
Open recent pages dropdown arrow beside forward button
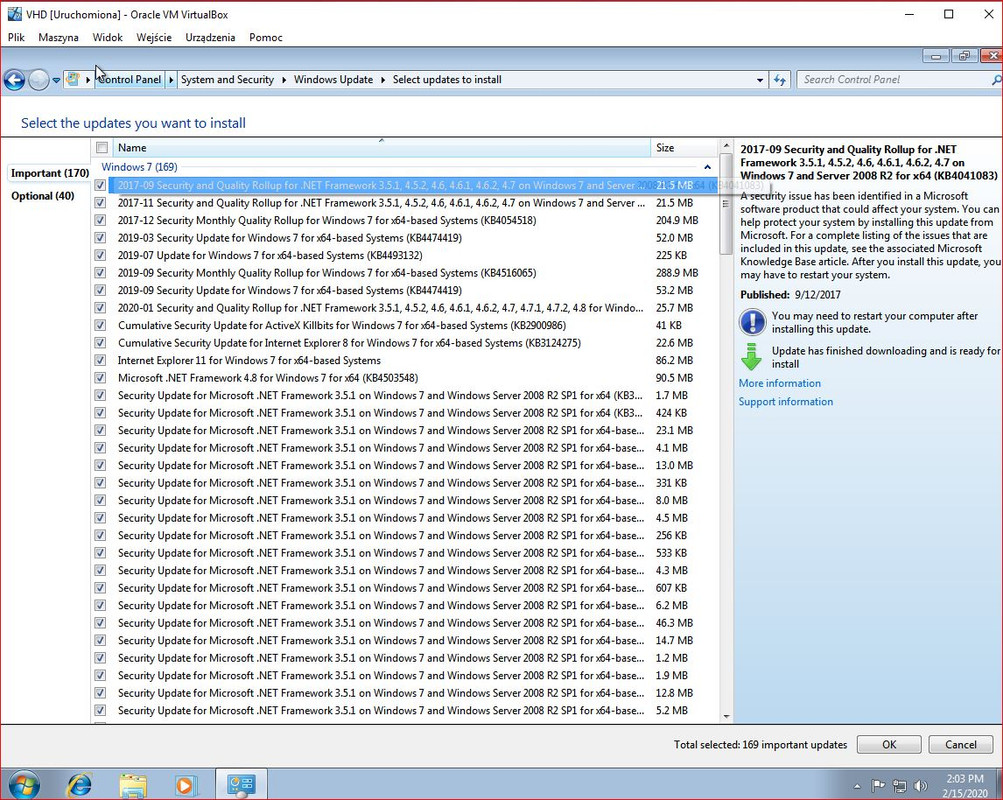[56, 81]
